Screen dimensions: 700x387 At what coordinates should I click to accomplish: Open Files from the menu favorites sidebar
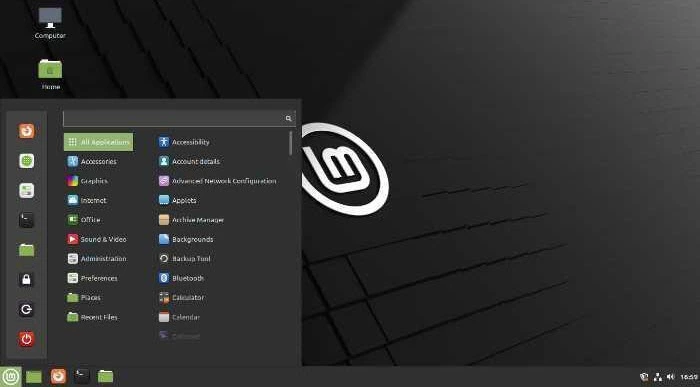click(x=26, y=250)
